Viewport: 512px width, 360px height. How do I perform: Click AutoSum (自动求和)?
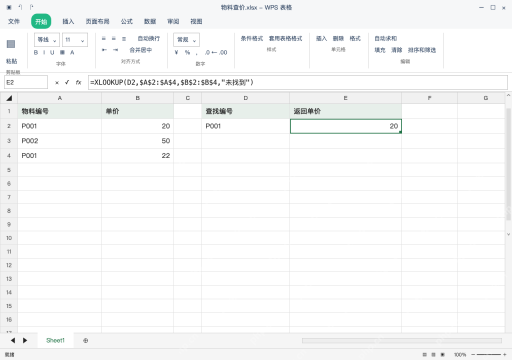click(x=386, y=39)
